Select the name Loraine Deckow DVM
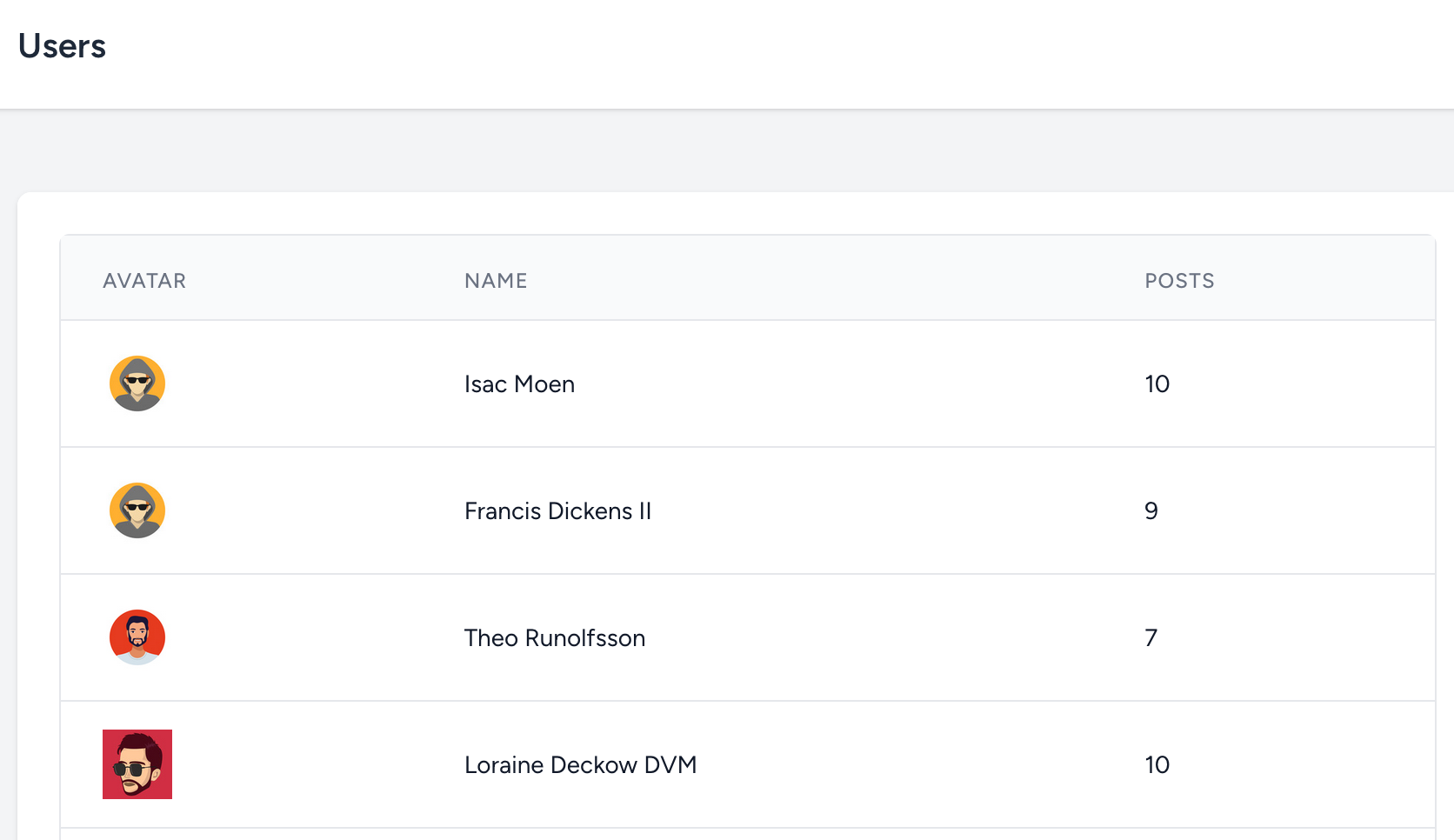Viewport: 1454px width, 840px height. [580, 765]
